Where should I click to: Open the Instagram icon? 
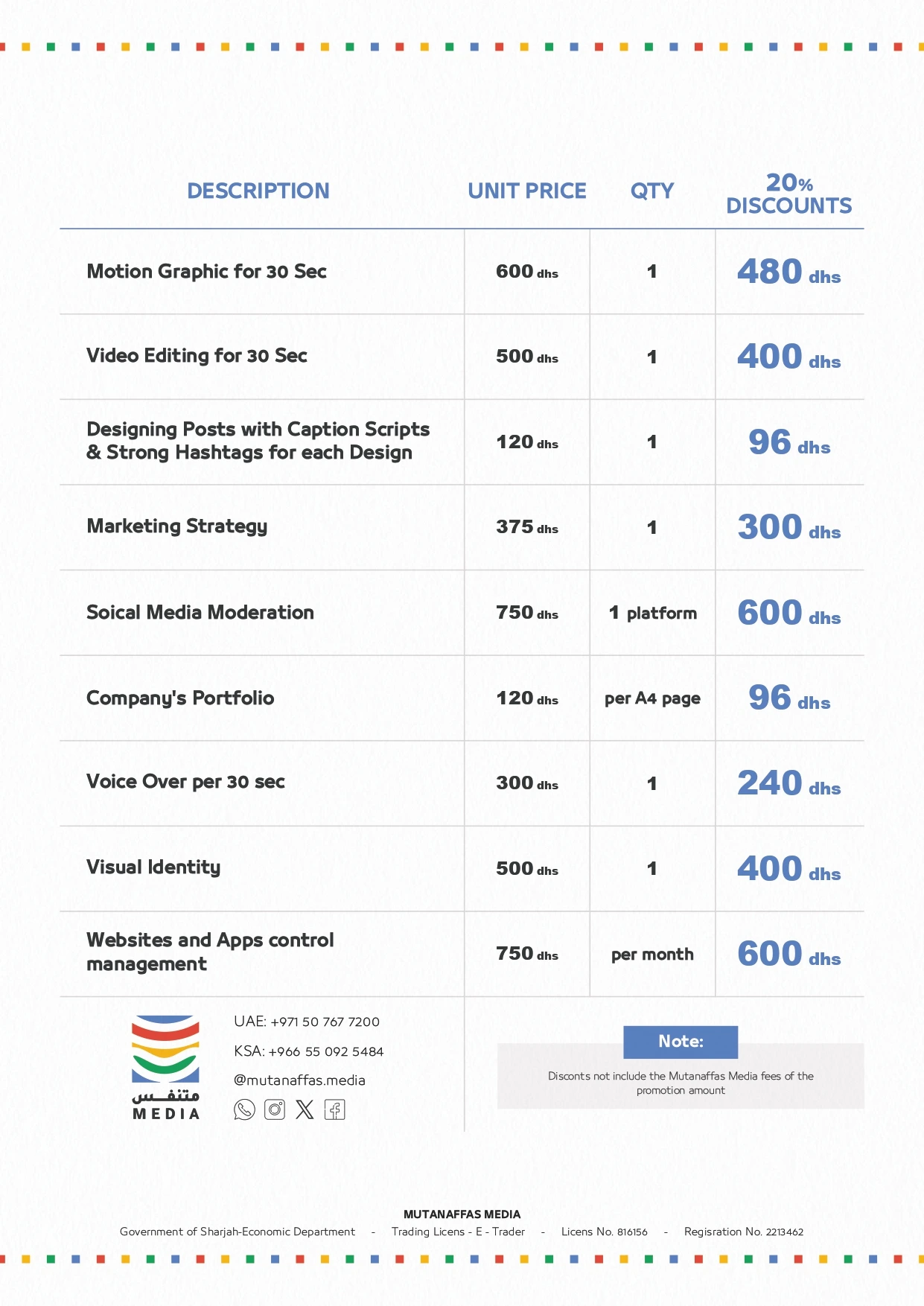click(275, 1109)
